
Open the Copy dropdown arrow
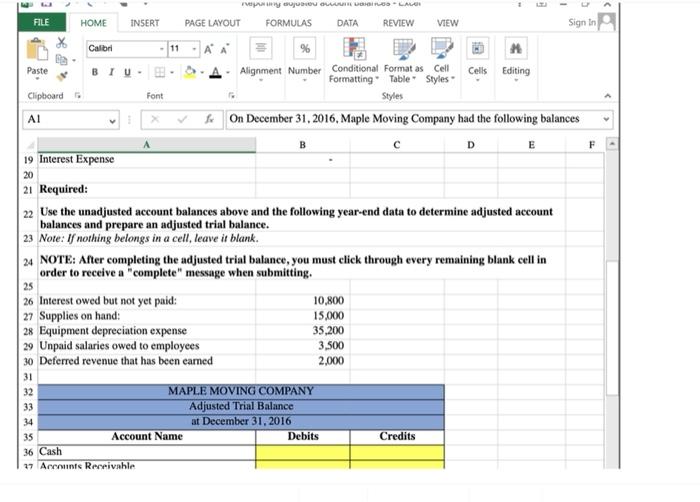pos(74,60)
